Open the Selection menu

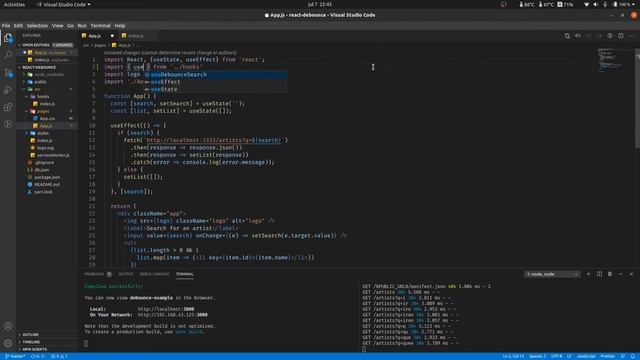click(37, 26)
